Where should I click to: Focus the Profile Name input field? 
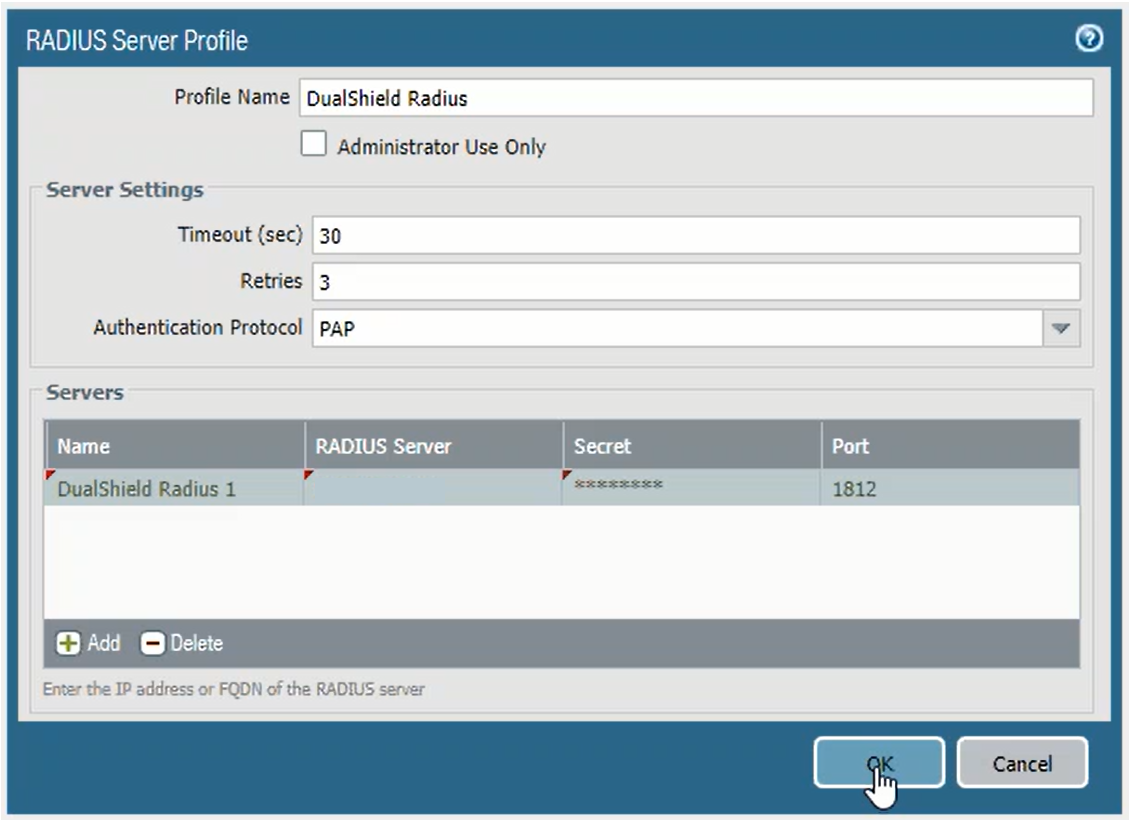coord(692,99)
